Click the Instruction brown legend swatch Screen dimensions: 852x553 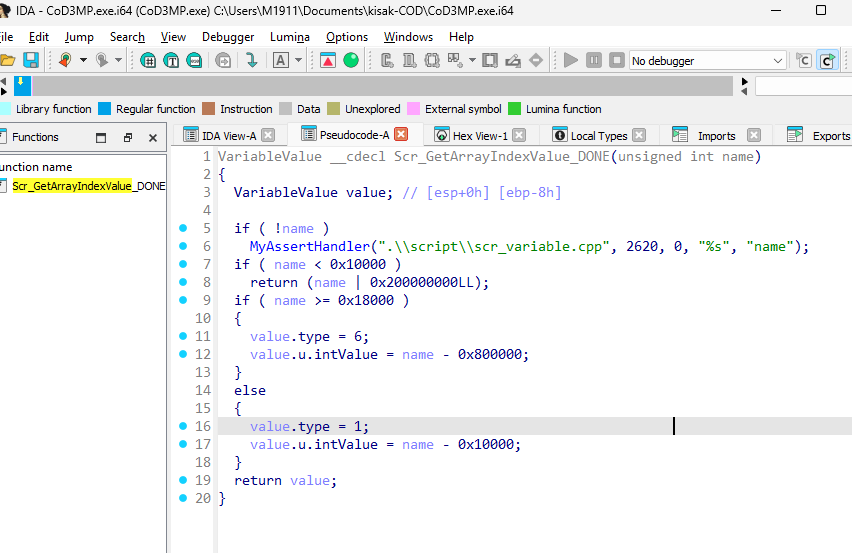[x=208, y=109]
